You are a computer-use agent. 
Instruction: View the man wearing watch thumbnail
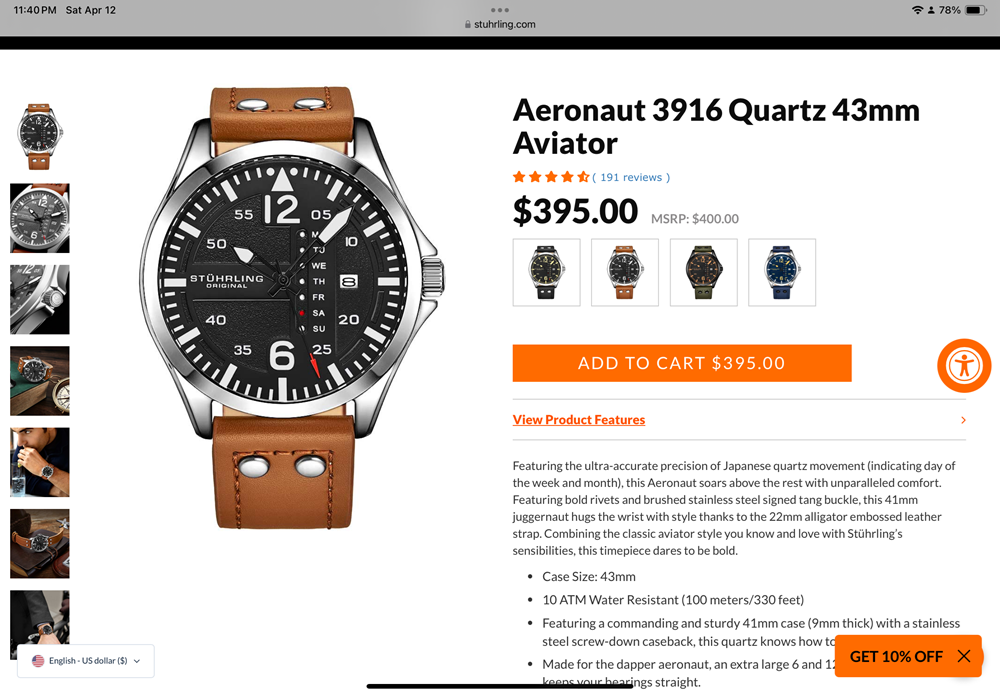(x=40, y=462)
